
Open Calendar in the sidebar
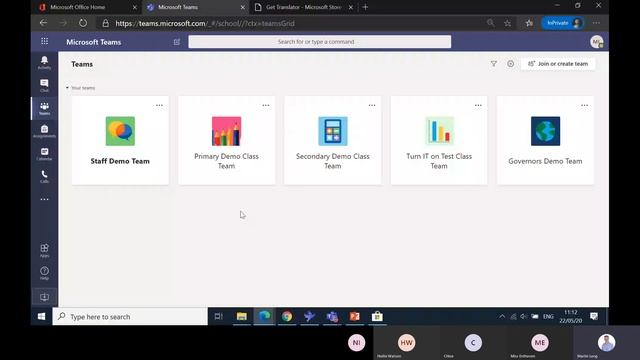tap(44, 154)
